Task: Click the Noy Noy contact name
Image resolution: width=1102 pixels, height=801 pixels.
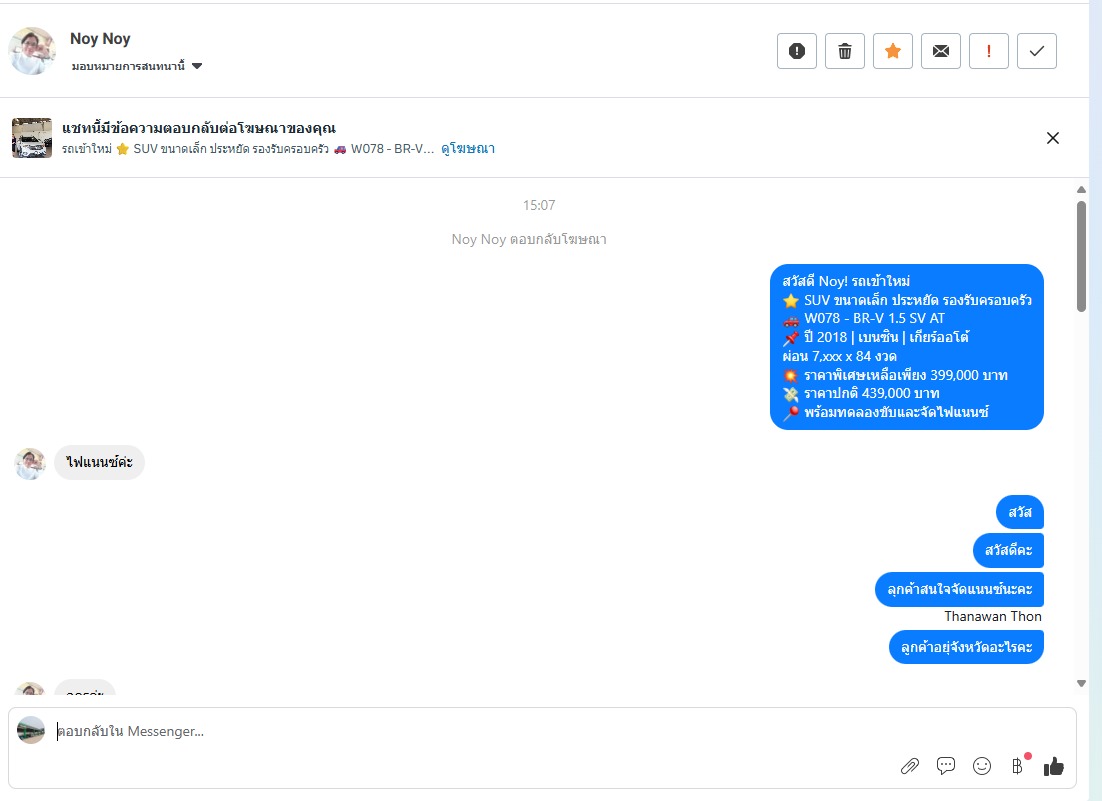Action: click(101, 39)
